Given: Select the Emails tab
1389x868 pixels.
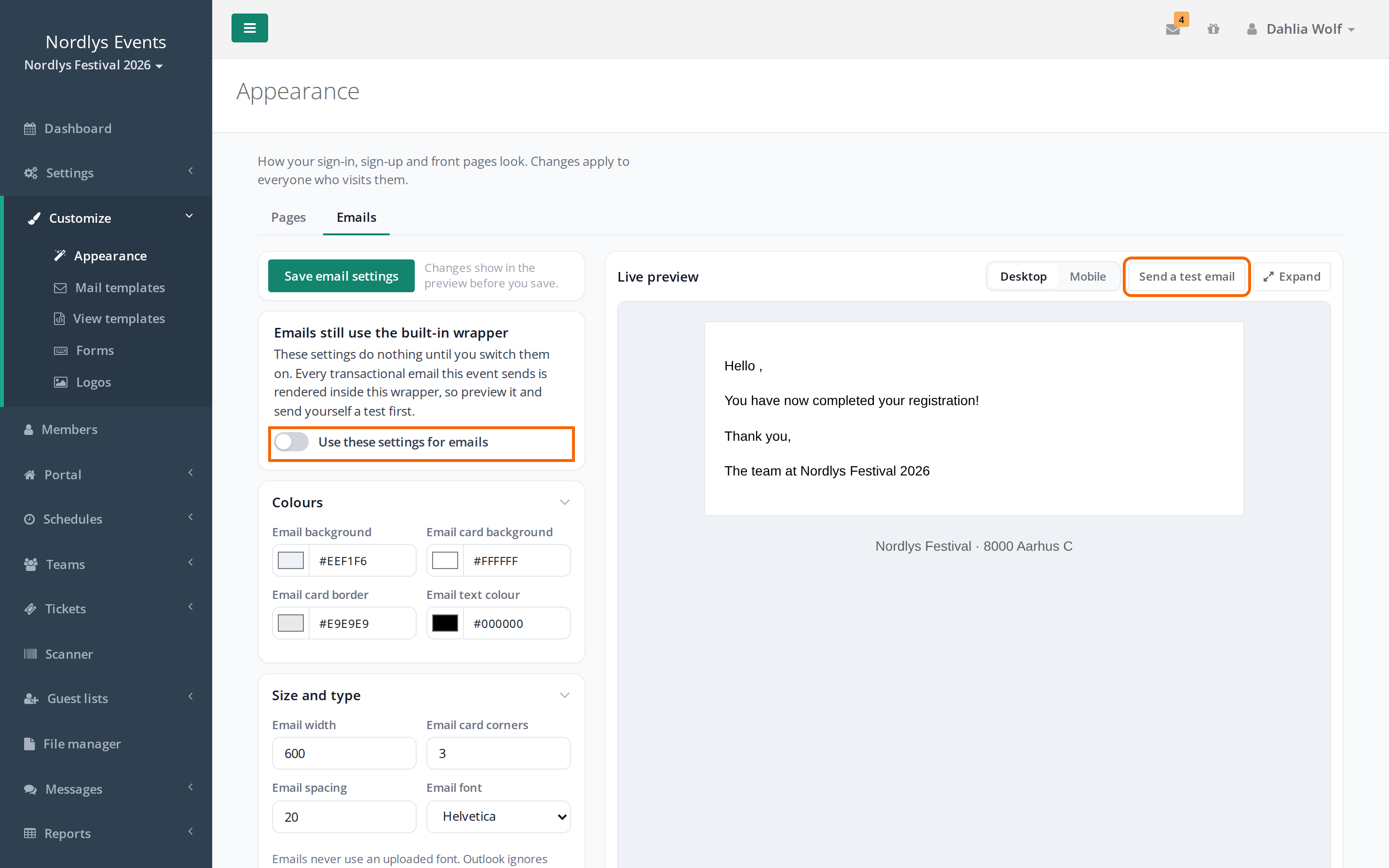Looking at the screenshot, I should tap(356, 217).
